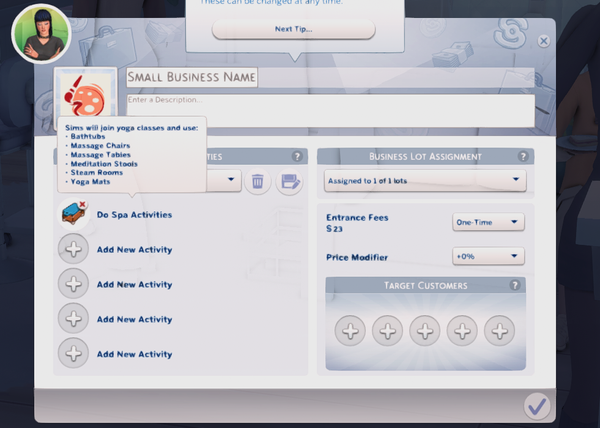The image size is (600, 428).
Task: Expand the Assigned to 1 of 1 lots dropdown
Action: [x=425, y=181]
